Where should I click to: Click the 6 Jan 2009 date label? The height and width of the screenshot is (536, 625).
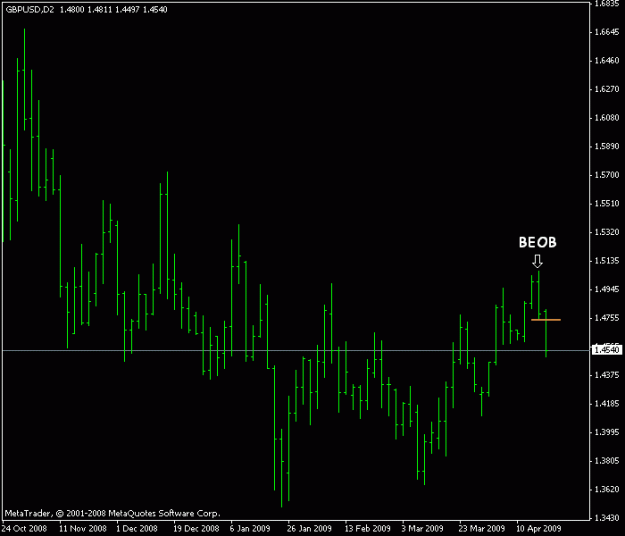click(250, 529)
